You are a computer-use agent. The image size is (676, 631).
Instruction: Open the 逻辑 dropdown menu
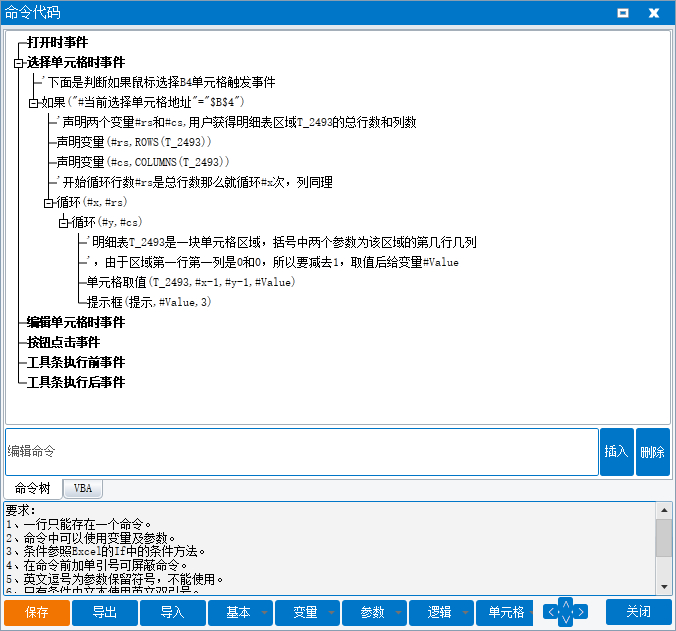465,613
